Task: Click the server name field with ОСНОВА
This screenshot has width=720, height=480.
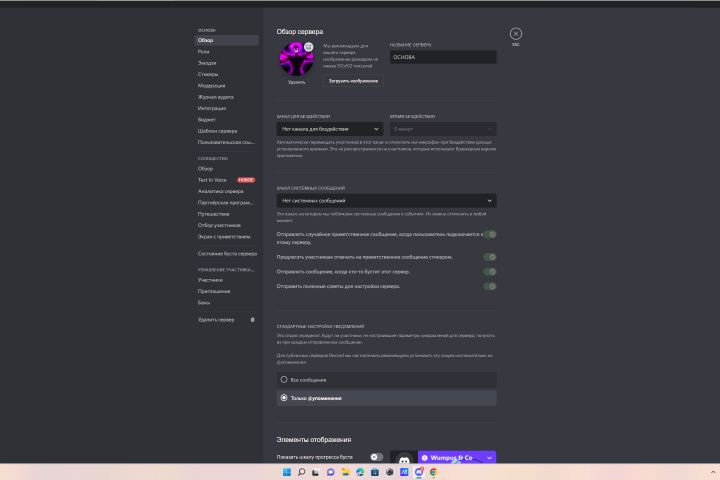Action: 443,57
